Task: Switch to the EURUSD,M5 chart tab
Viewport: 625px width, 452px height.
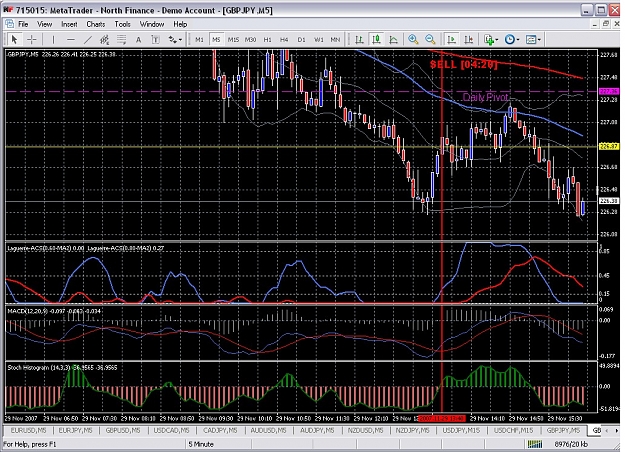Action: 28,430
